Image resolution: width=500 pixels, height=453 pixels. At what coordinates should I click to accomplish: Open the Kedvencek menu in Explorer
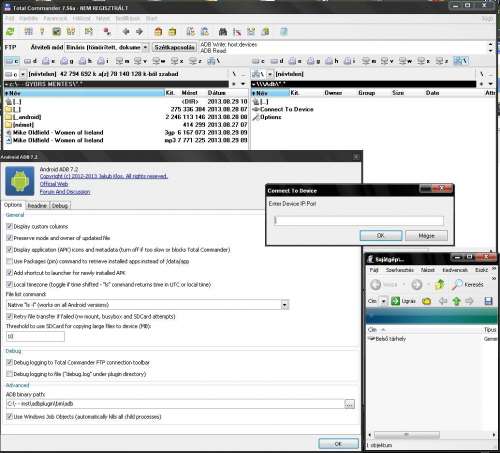tap(455, 270)
